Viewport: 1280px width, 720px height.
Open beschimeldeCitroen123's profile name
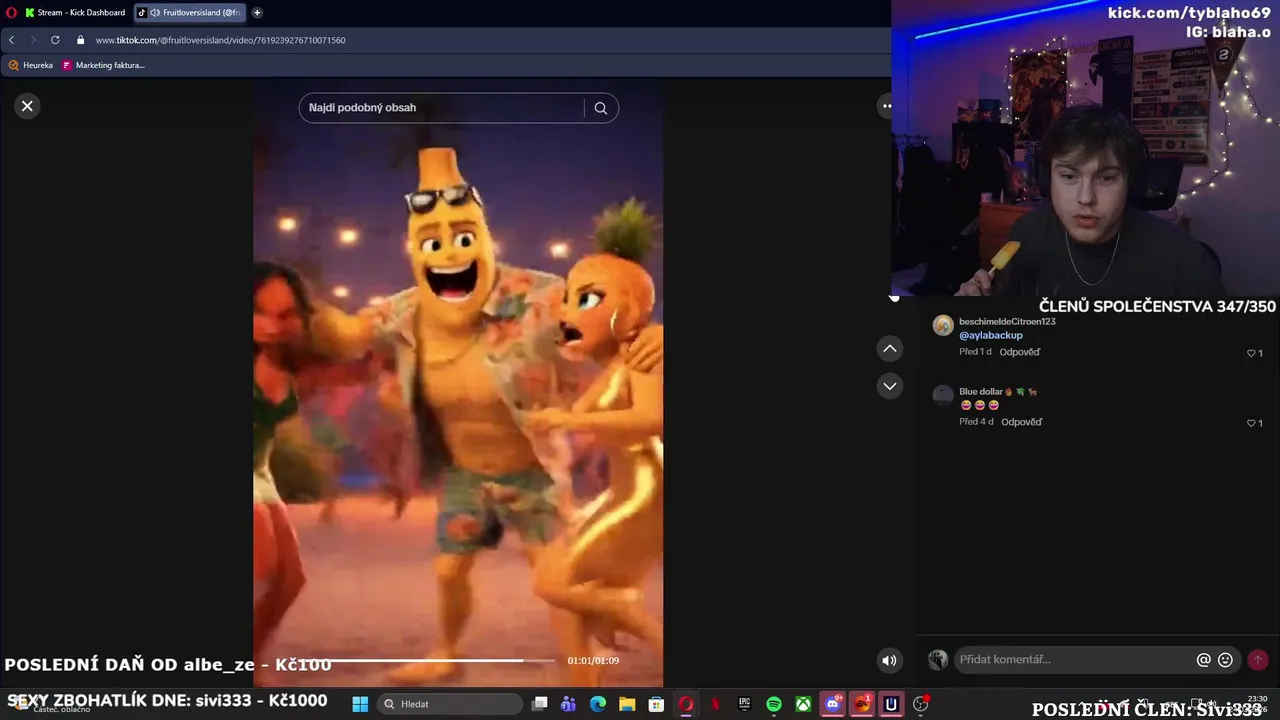tap(1007, 322)
